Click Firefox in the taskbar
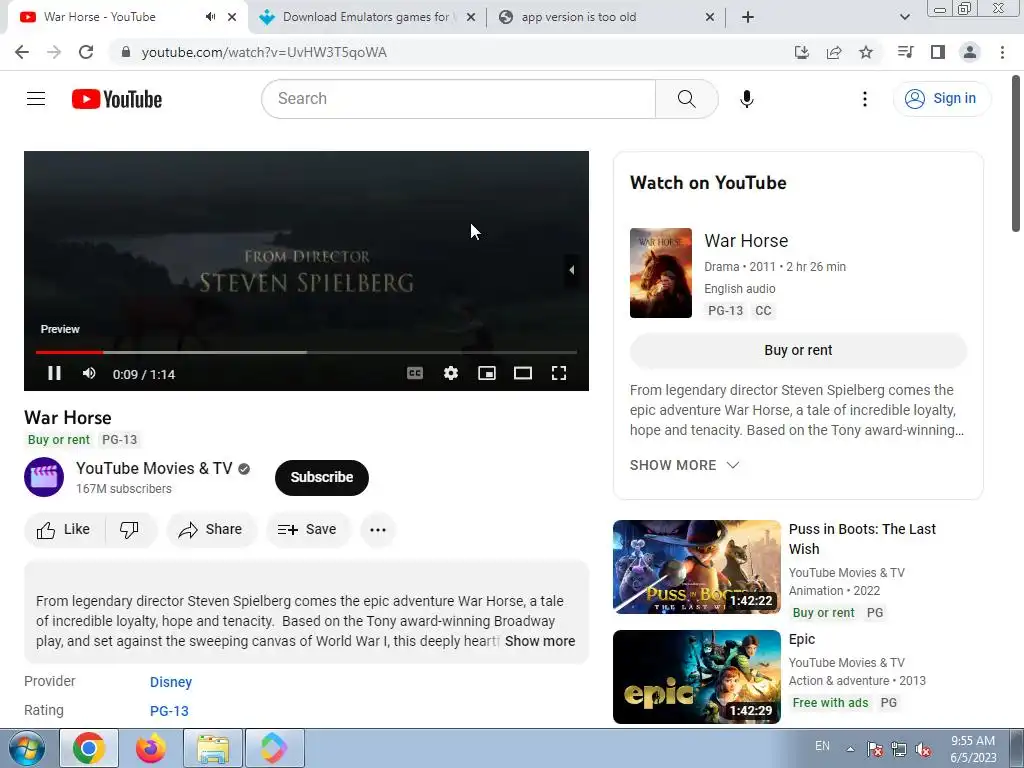The width and height of the screenshot is (1024, 768). pyautogui.click(x=151, y=748)
